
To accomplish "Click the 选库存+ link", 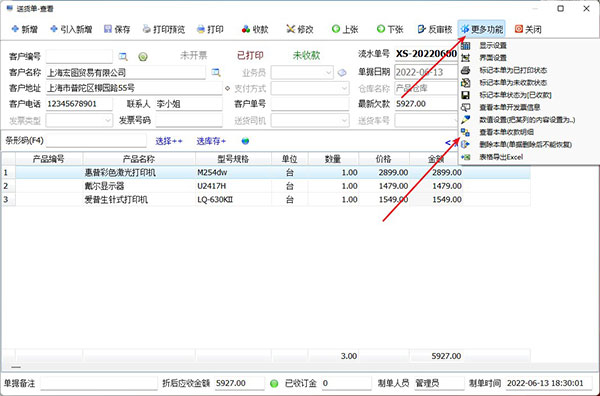I will click(x=211, y=141).
